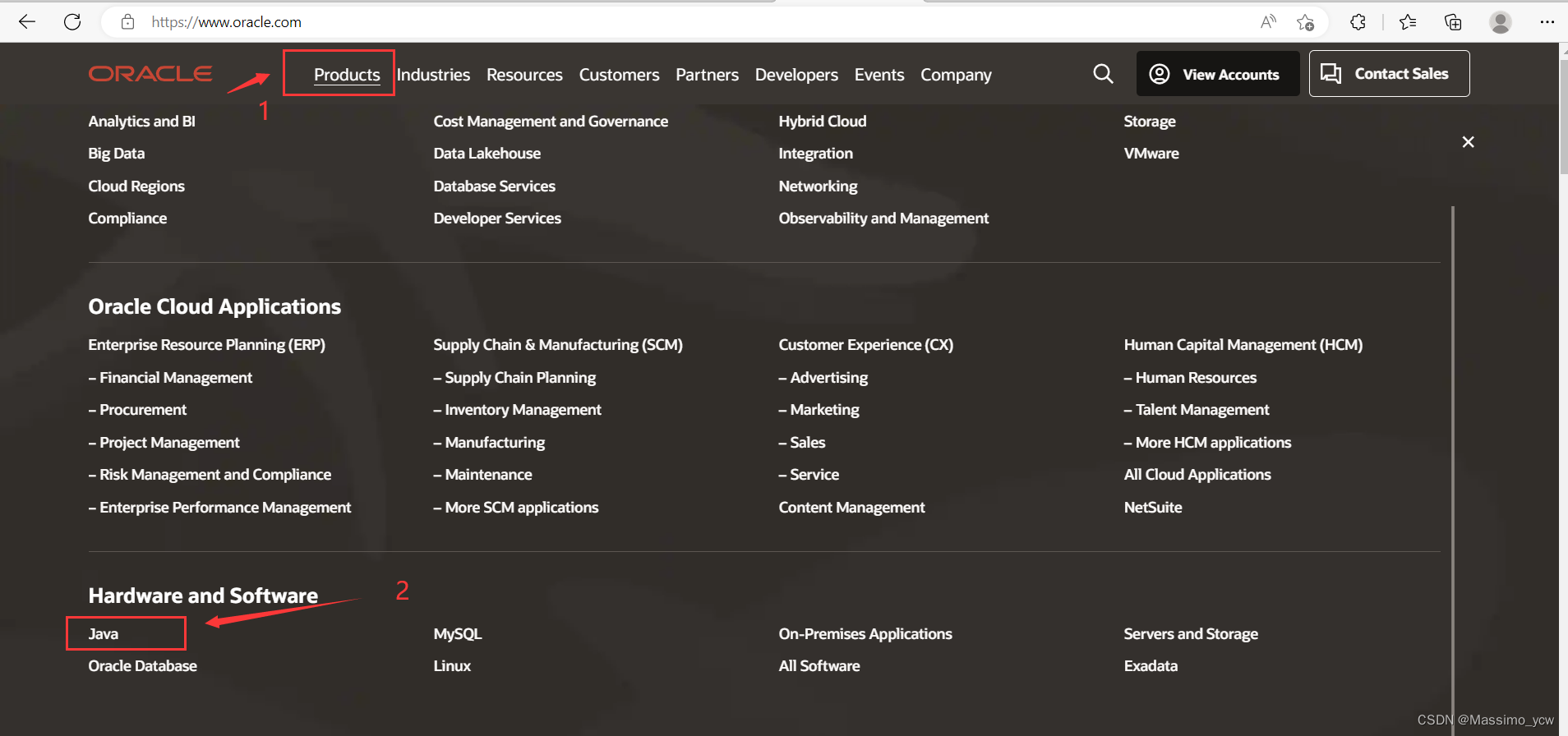Open the Storage link
This screenshot has height=736, width=1568.
pos(1149,122)
